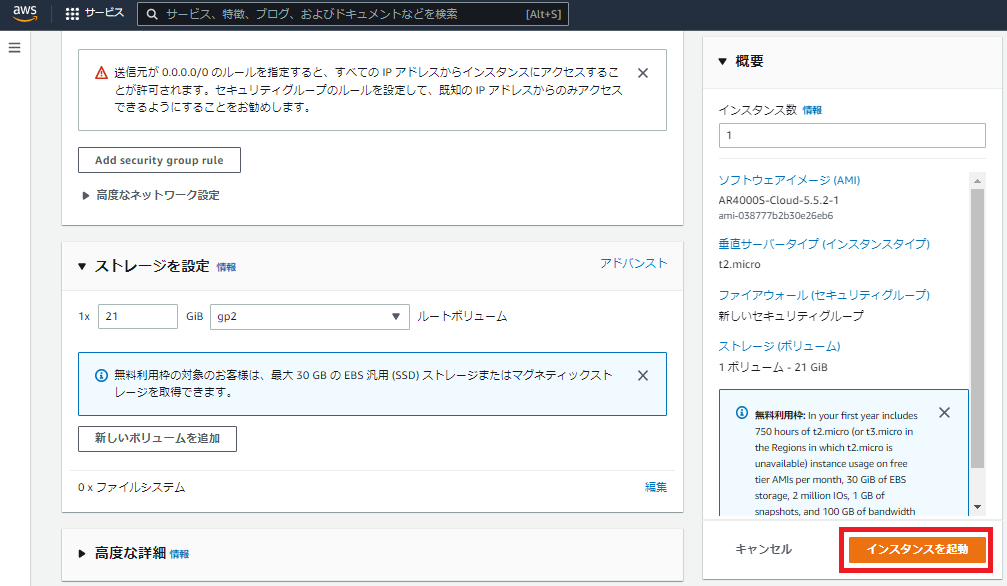Screen dimensions: 1007x586
Task: Open the gp2 volume type dropdown
Action: 309,316
